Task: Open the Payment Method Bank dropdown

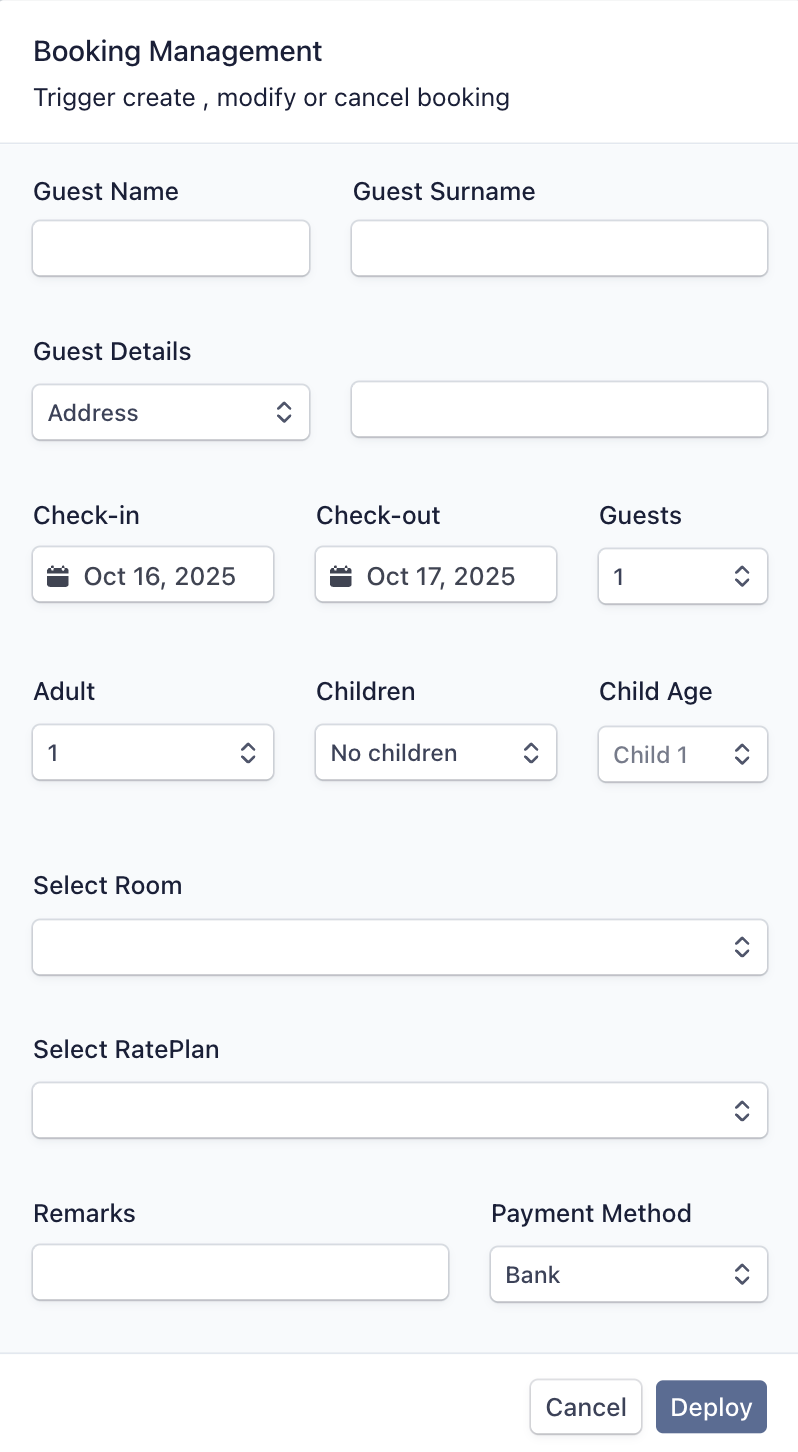Action: (628, 1275)
